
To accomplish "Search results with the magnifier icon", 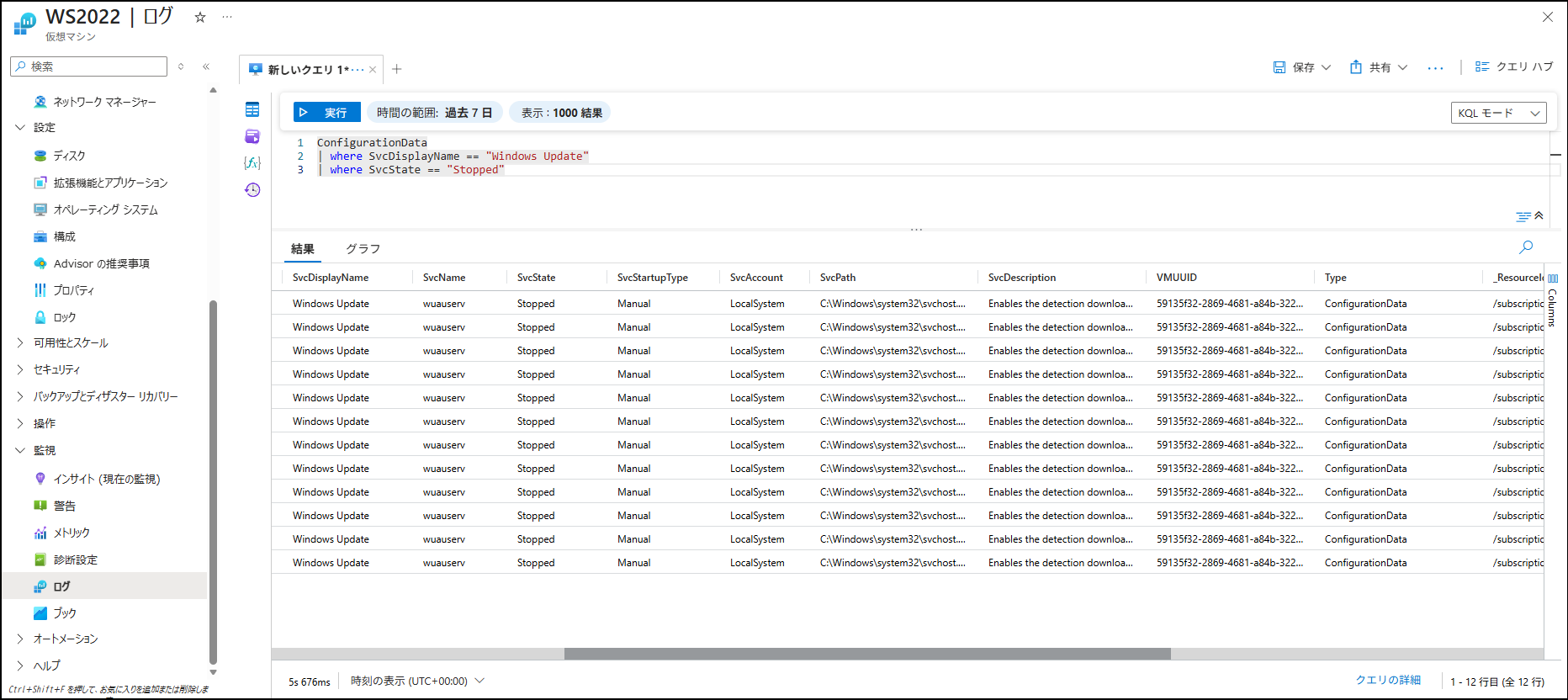I will point(1526,247).
